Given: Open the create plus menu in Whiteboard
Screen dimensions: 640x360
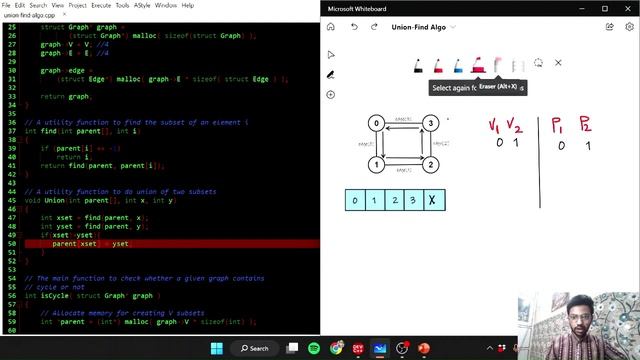Looking at the screenshot, I should click(x=331, y=95).
